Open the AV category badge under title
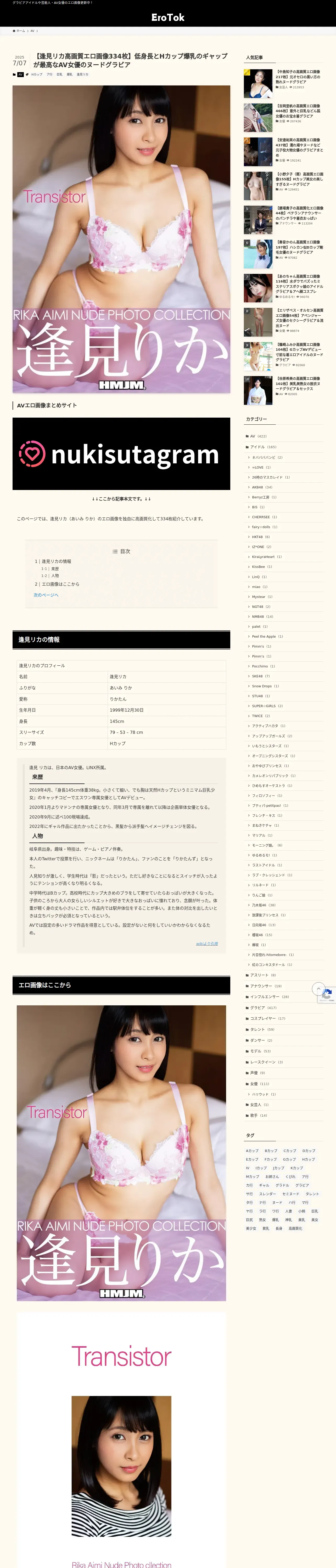Viewport: 336px width, 1568px height. coord(20,74)
